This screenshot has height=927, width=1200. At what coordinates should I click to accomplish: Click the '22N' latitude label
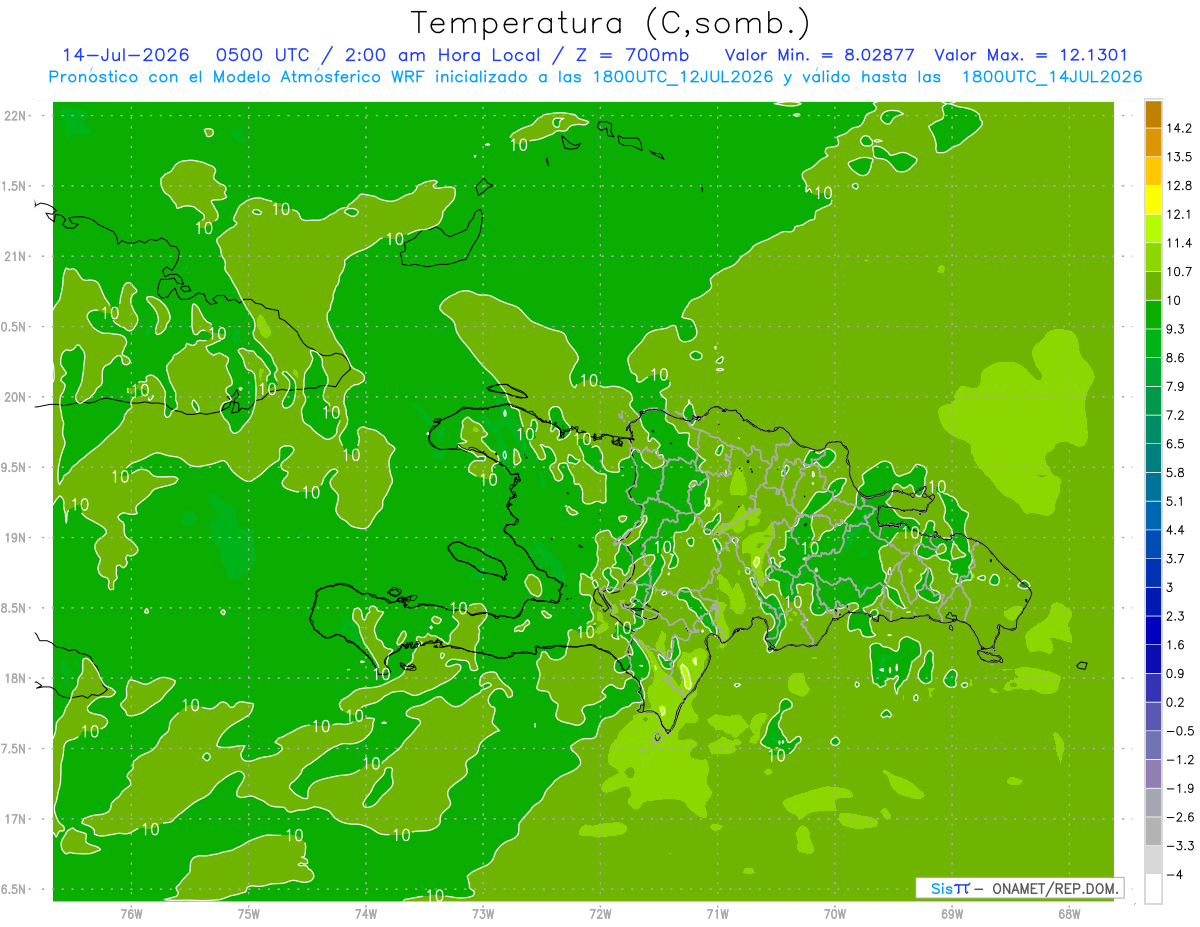(x=16, y=116)
